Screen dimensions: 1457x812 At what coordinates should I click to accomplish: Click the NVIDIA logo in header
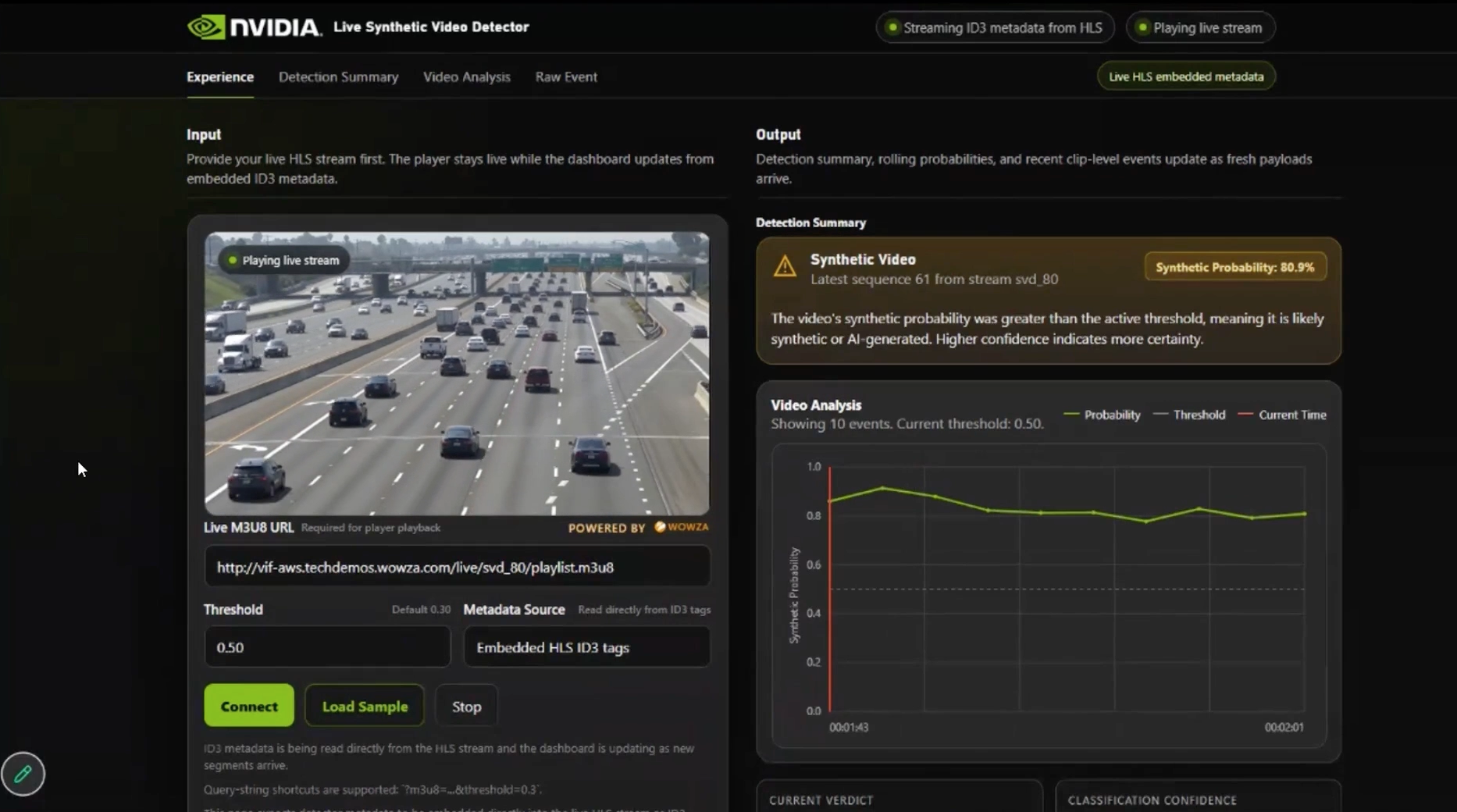254,27
